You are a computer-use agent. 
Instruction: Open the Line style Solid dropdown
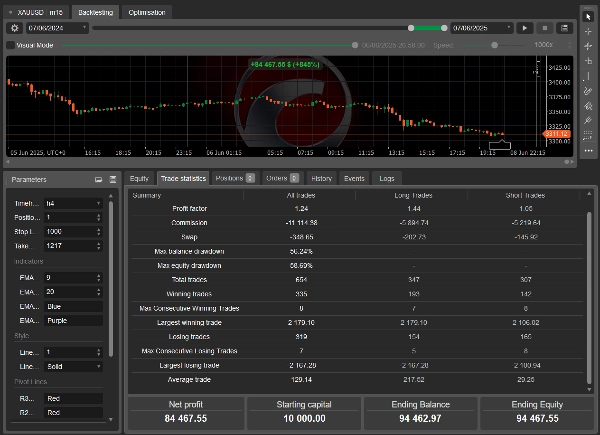(72, 367)
